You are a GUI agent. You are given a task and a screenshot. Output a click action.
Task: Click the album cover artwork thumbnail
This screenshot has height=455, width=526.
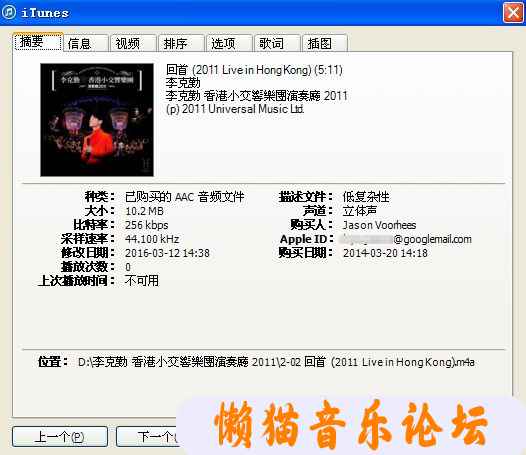coord(97,120)
